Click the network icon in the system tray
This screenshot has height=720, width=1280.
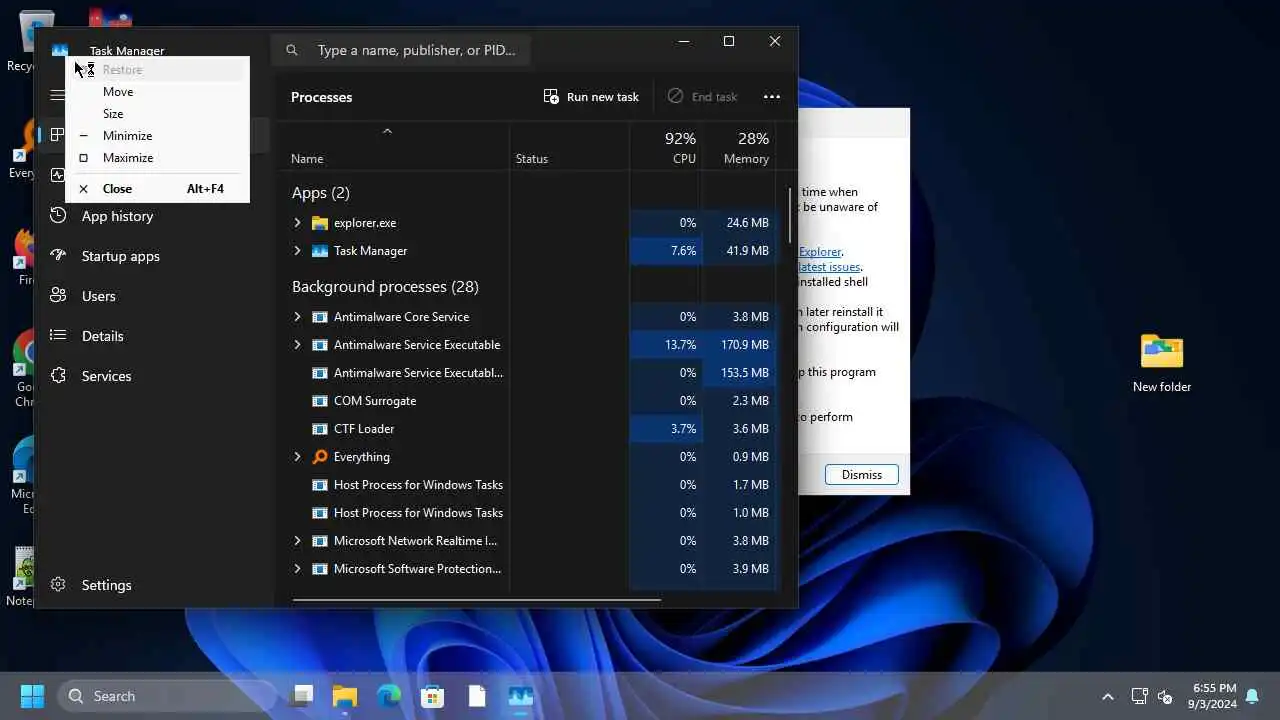[x=1139, y=696]
